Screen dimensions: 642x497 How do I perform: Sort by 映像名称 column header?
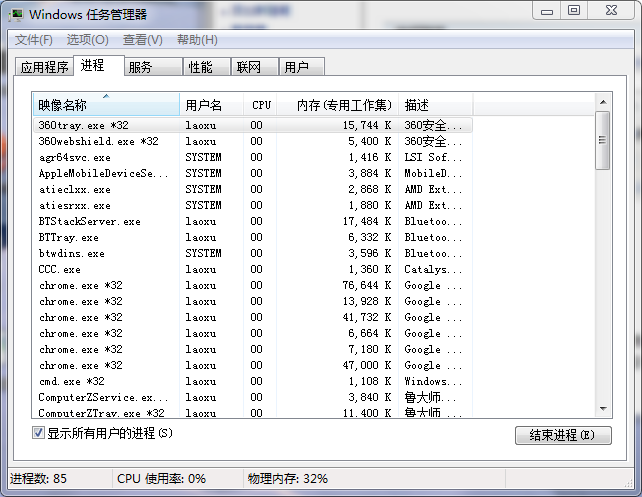pos(106,105)
